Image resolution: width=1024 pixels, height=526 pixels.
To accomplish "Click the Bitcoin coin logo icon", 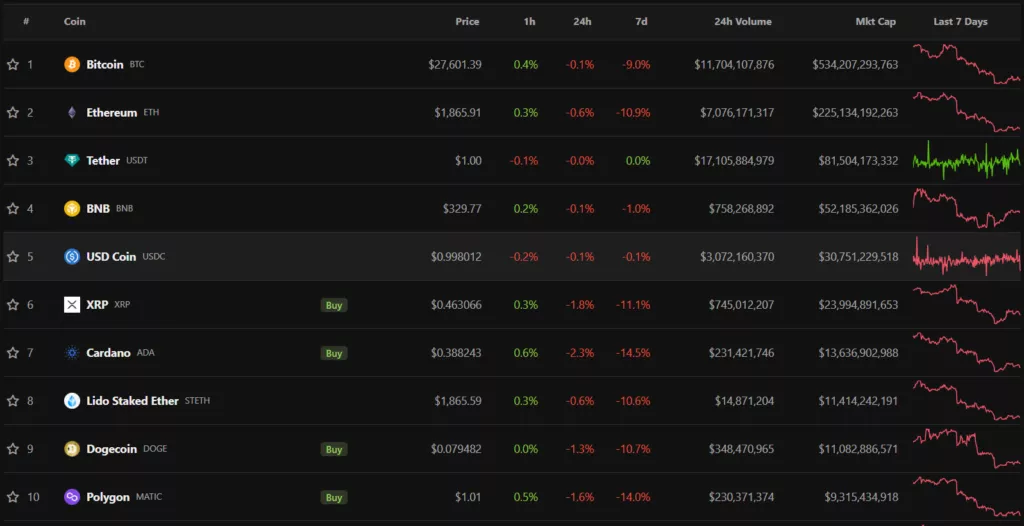I will tap(72, 64).
